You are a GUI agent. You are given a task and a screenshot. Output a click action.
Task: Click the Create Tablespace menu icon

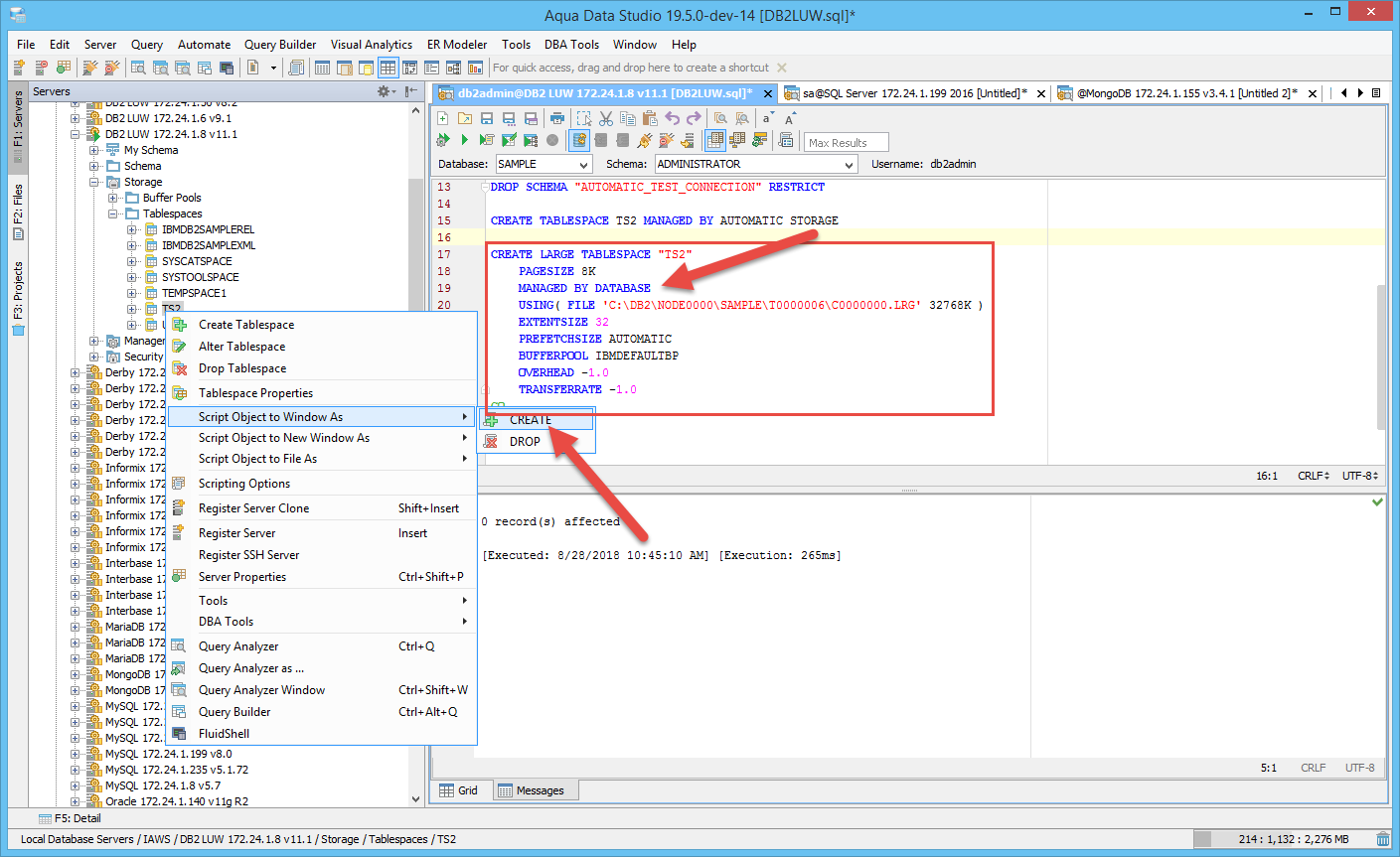[x=180, y=325]
